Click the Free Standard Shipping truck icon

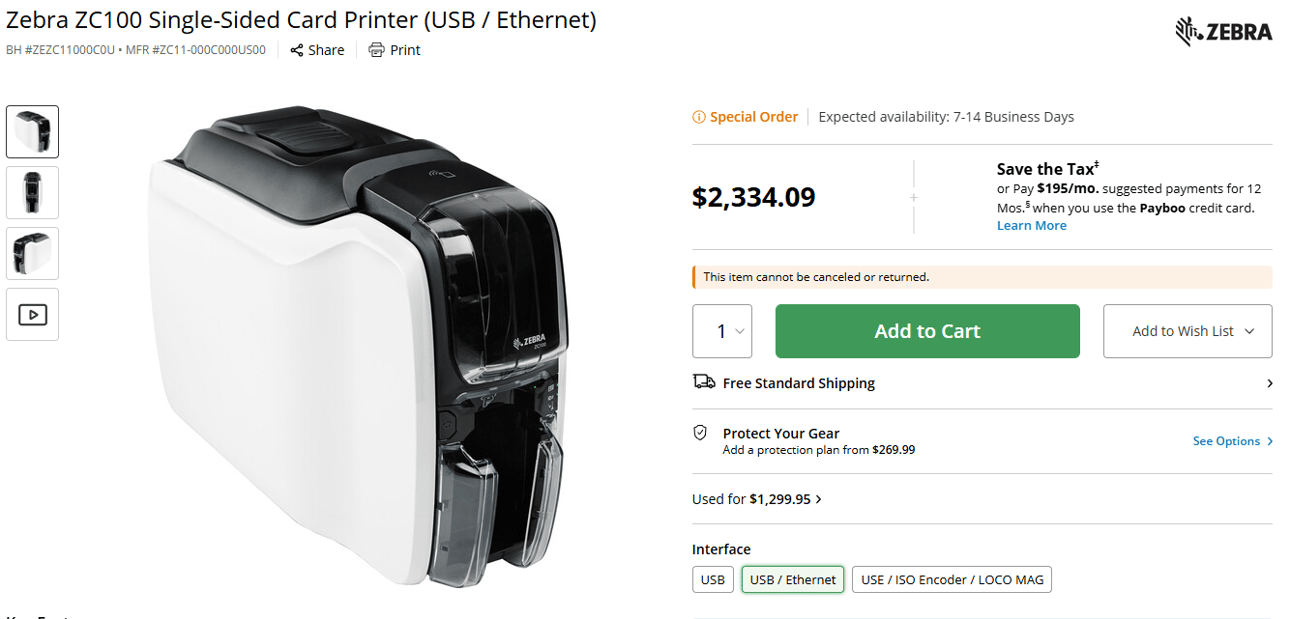point(703,381)
